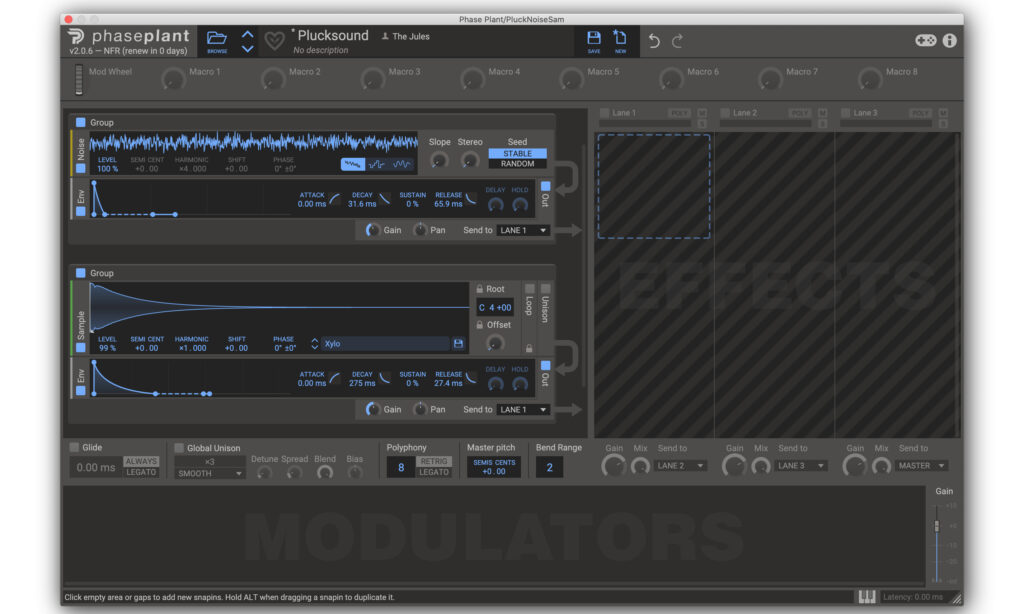
Task: Click the root note field C 4 +00
Action: tap(495, 307)
